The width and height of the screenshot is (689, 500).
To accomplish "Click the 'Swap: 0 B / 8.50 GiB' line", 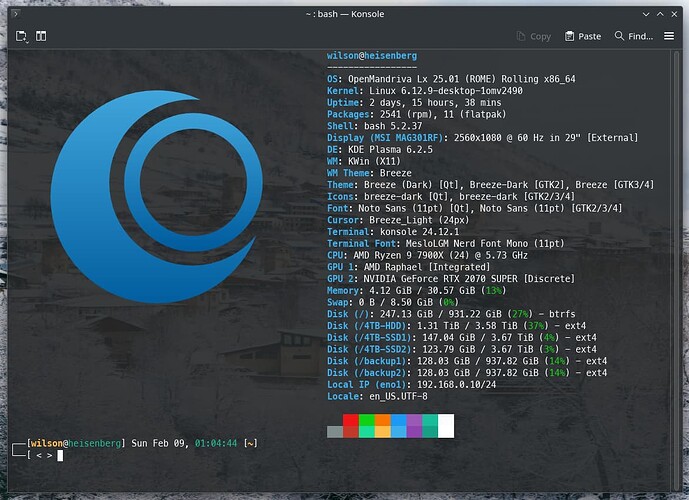I will (393, 302).
